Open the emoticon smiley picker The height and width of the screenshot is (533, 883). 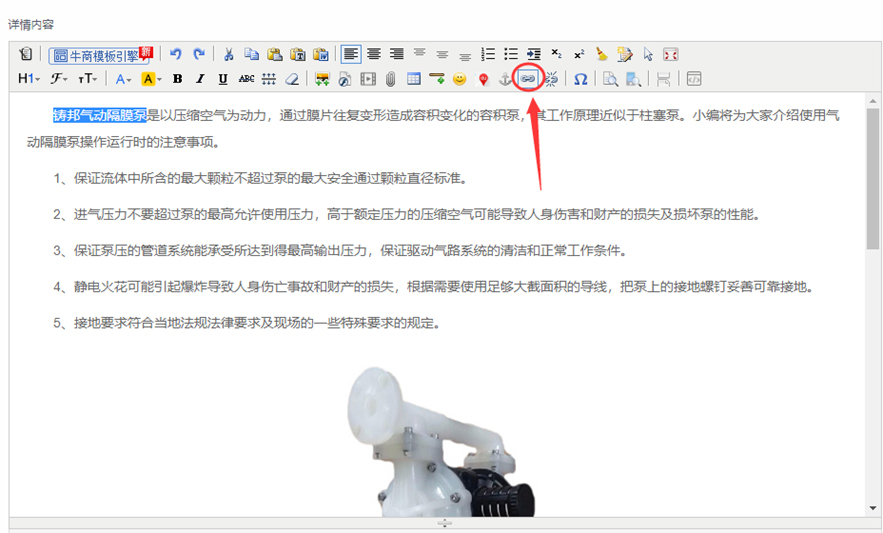460,79
